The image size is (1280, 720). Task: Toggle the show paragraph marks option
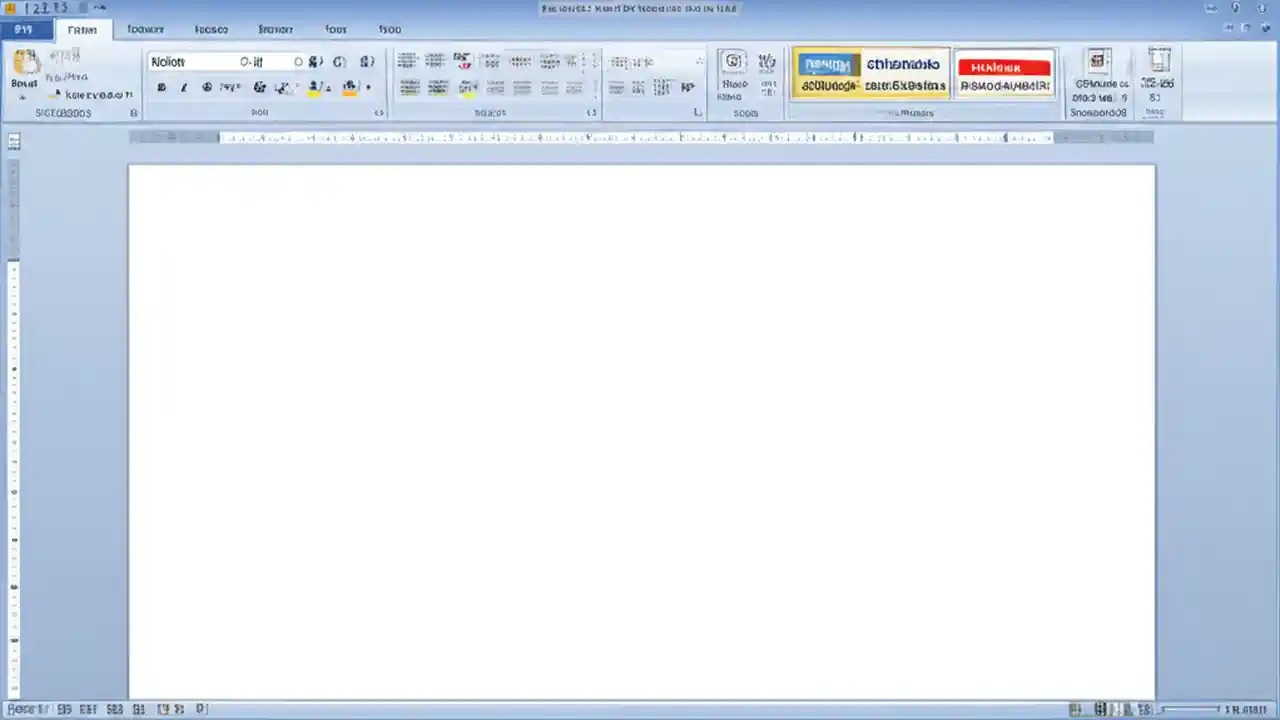[575, 61]
